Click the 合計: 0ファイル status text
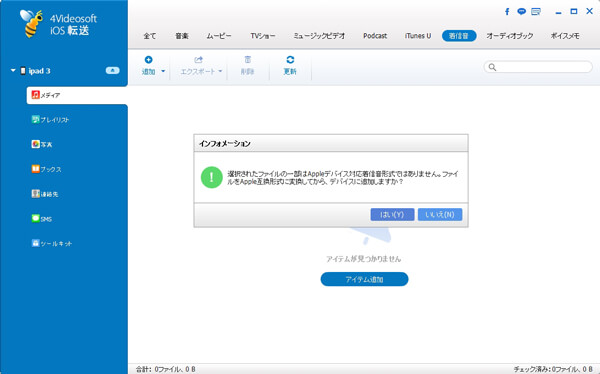Screen dimensions: 600x374 (165, 369)
